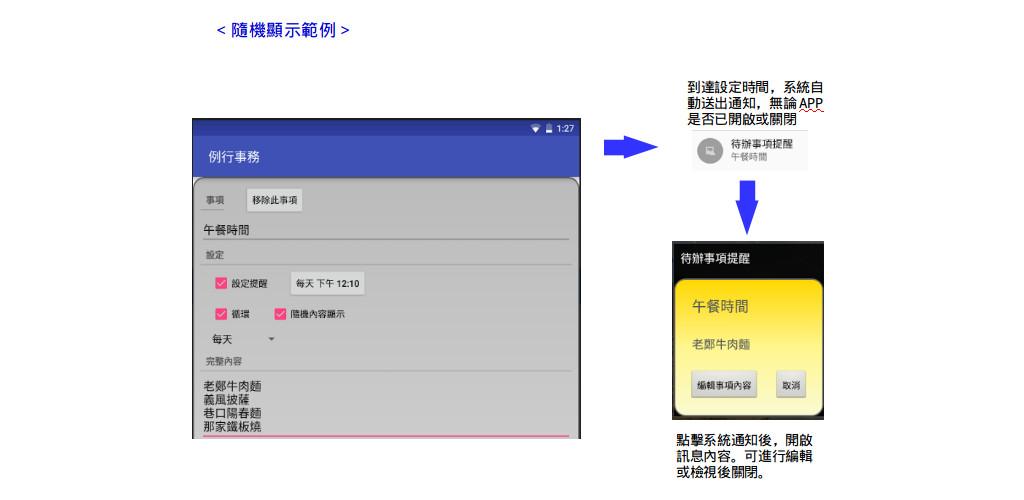Click the 1:27 clock in status bar
Screen dimensions: 1024x500
(565, 129)
